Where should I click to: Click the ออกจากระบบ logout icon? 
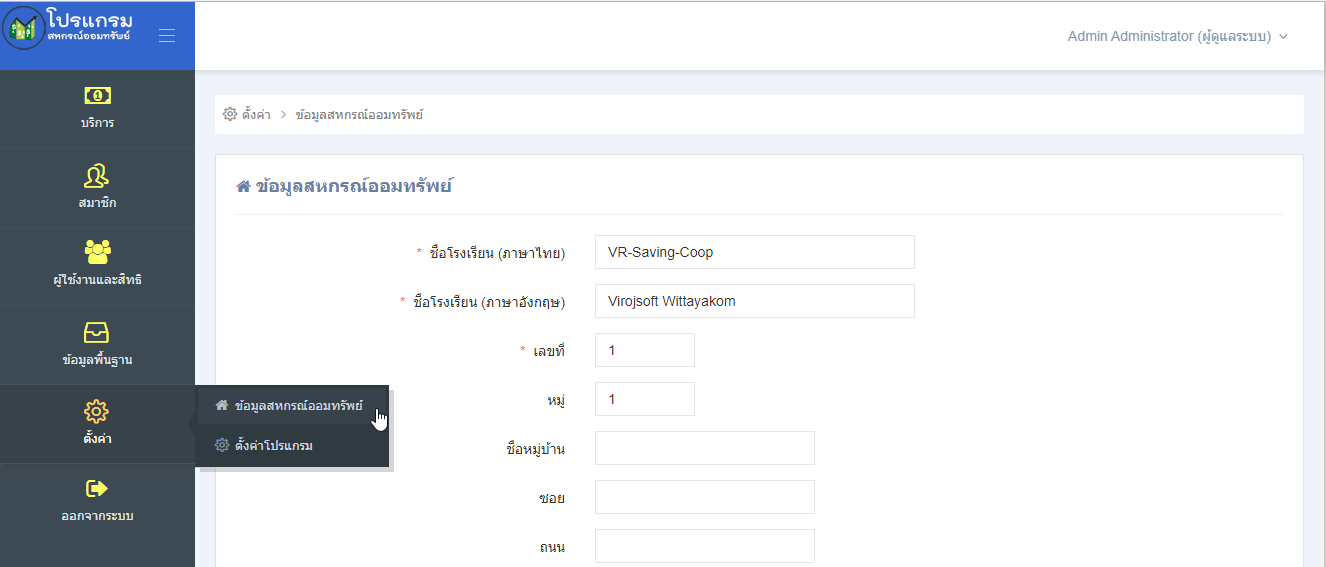tap(97, 489)
